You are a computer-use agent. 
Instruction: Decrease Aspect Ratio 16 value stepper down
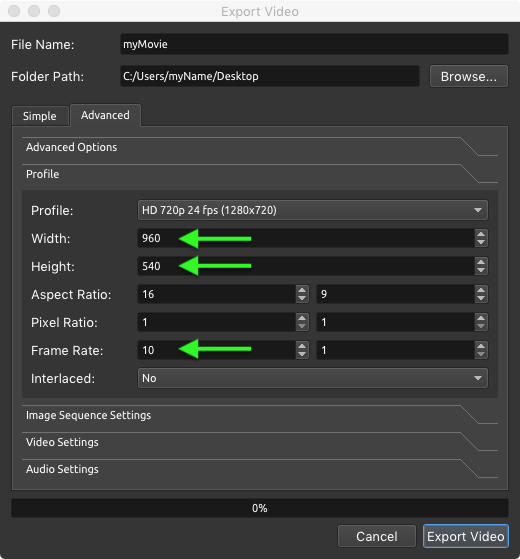coord(302,298)
